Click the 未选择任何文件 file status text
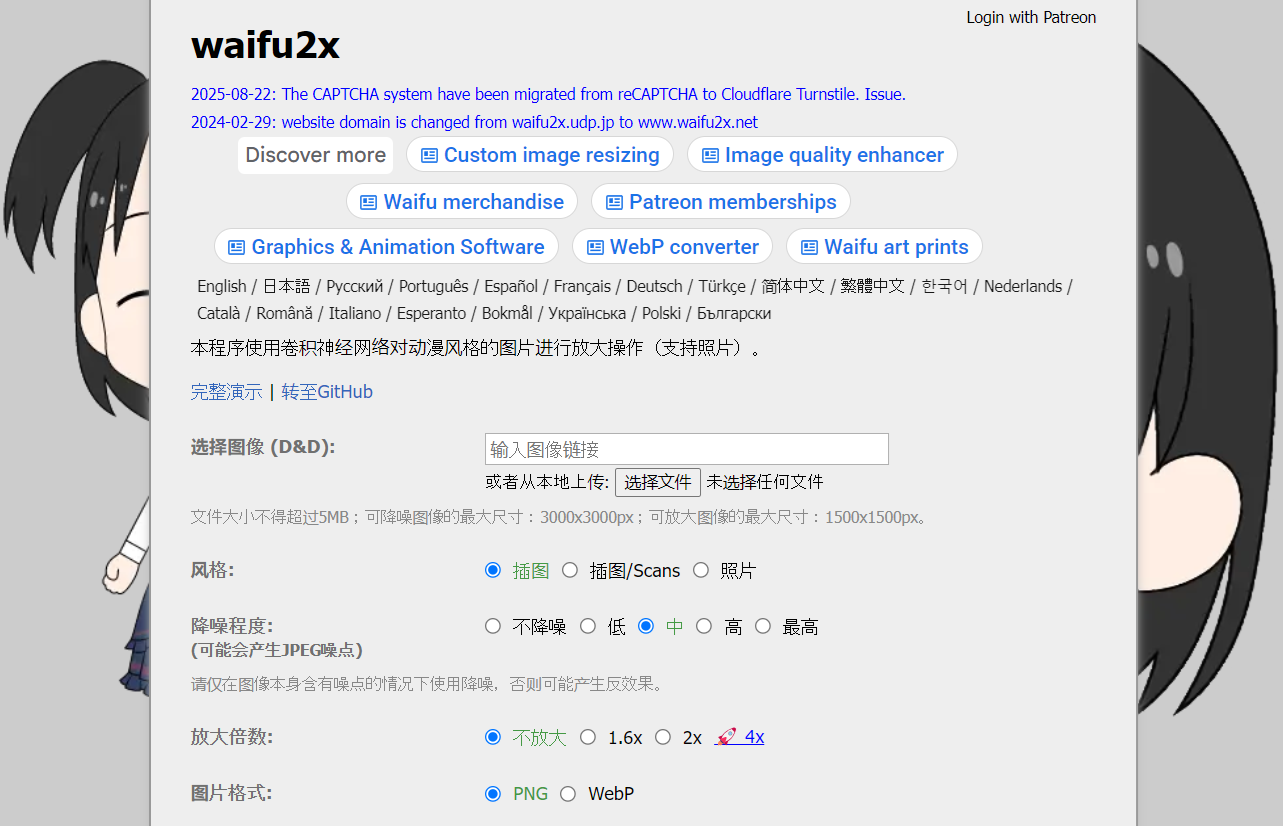 (765, 482)
